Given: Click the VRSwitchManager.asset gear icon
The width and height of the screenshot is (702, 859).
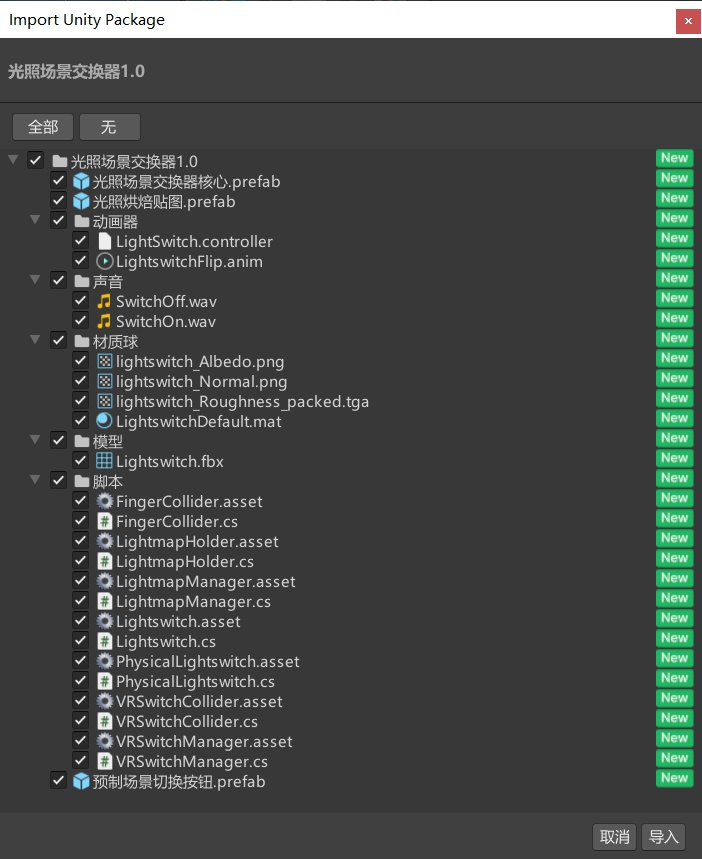Looking at the screenshot, I should (104, 741).
